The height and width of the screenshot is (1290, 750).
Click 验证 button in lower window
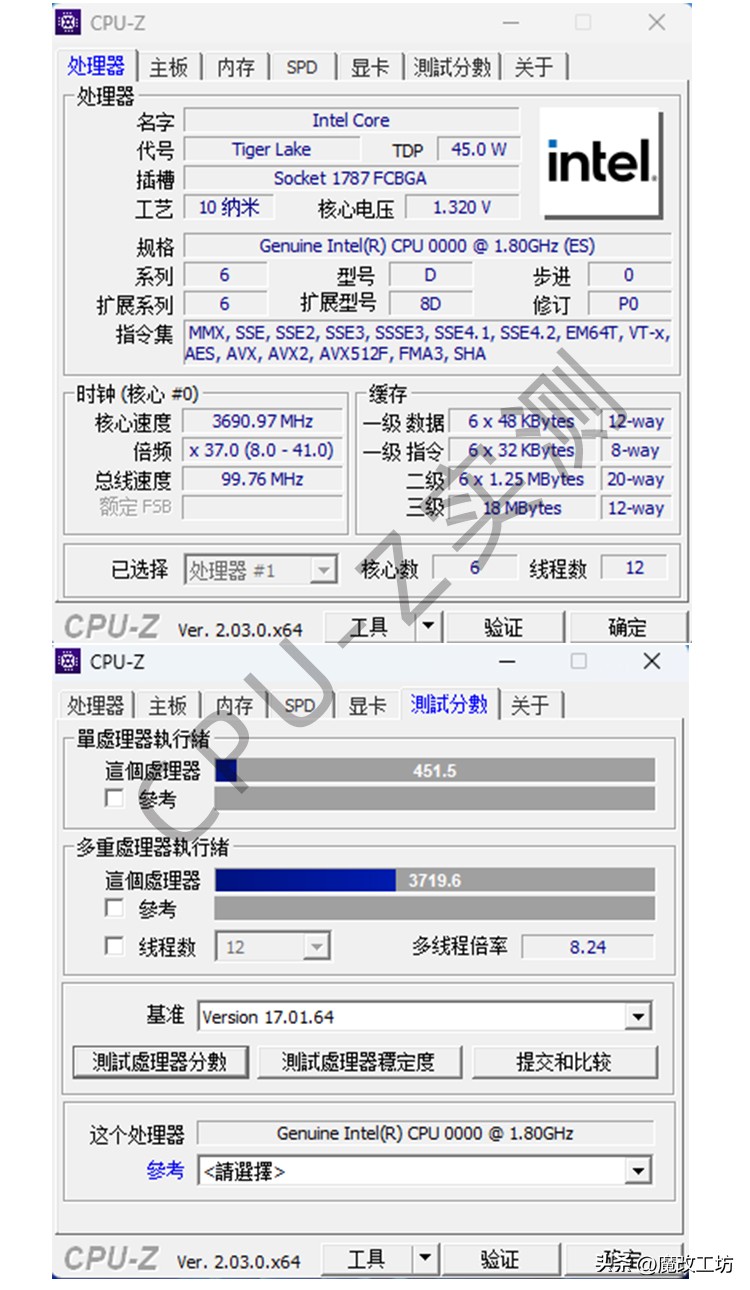[502, 1260]
